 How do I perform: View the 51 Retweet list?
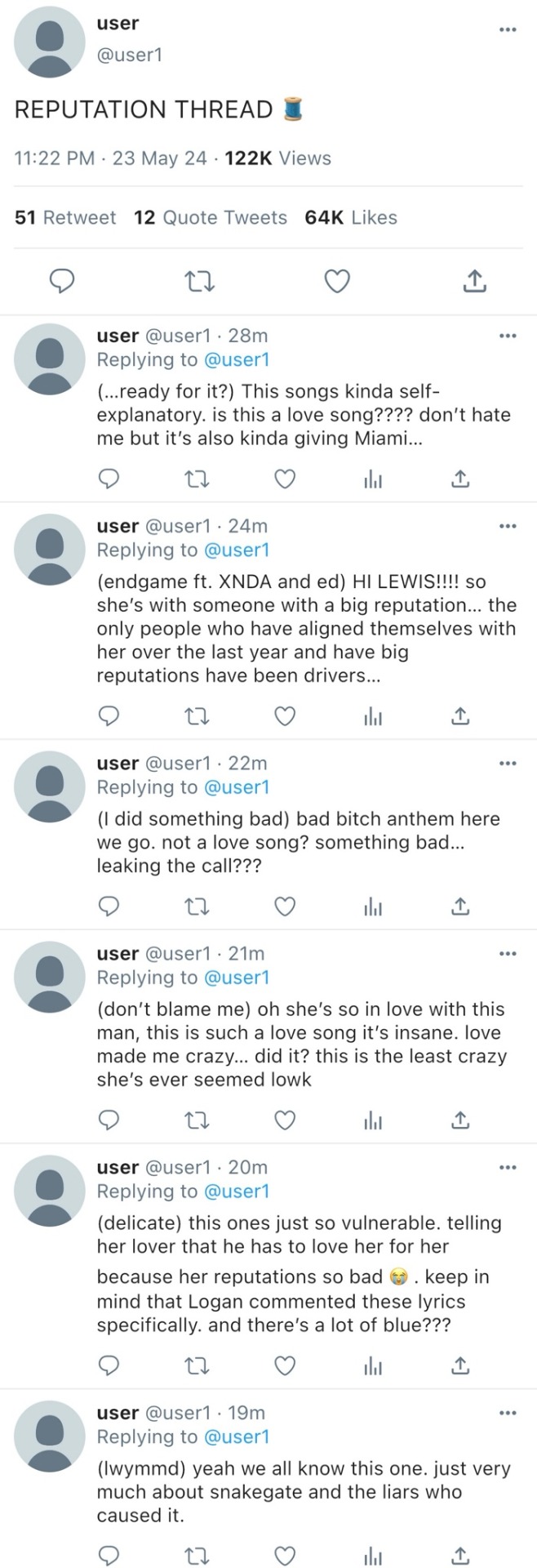tap(65, 217)
